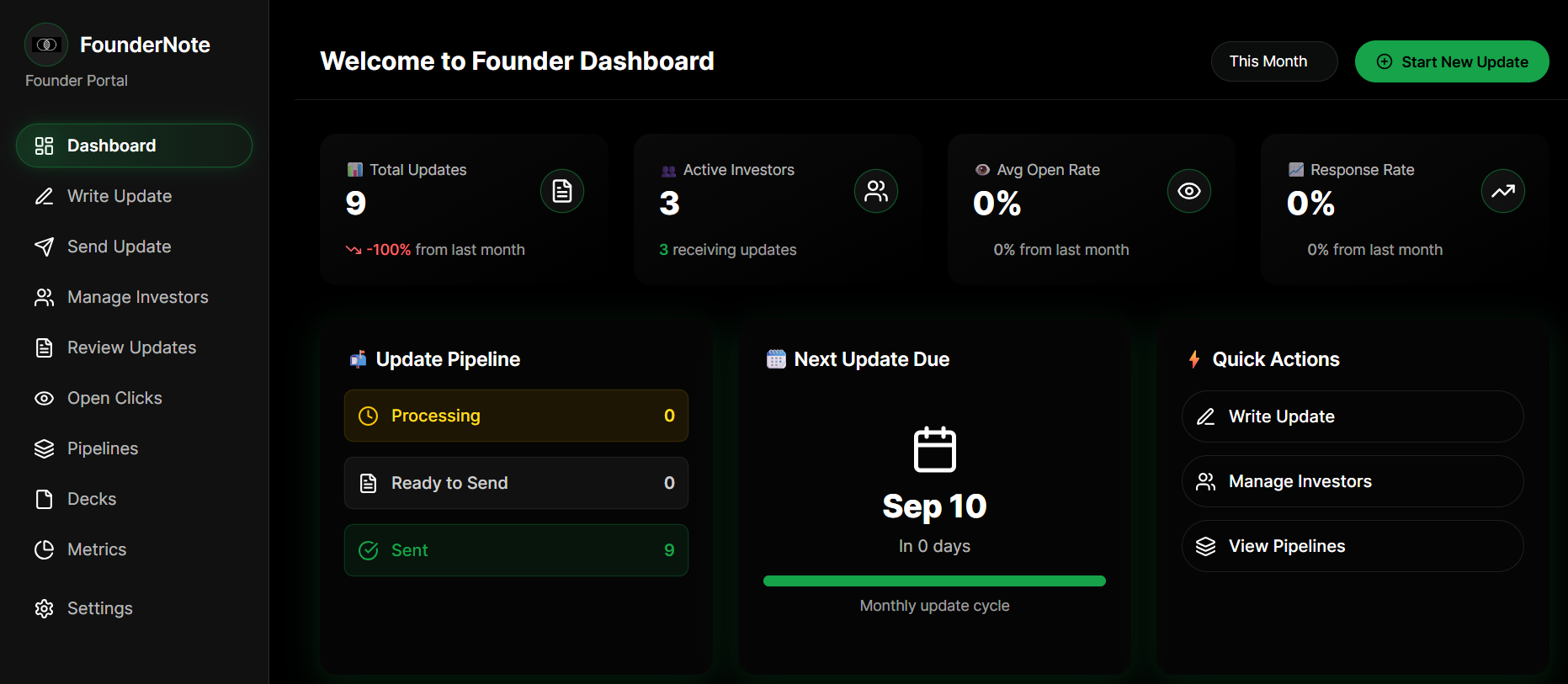Click the Metrics pie chart icon

point(44,549)
